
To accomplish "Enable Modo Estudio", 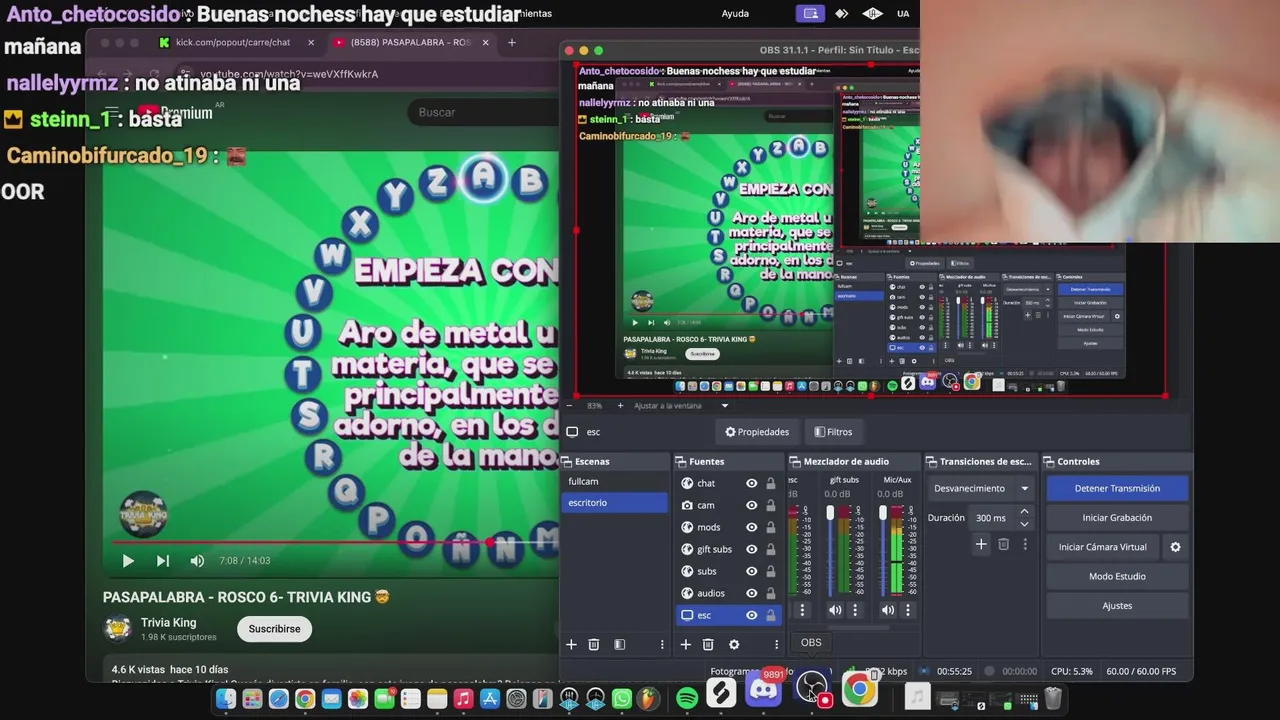I will coord(1117,576).
